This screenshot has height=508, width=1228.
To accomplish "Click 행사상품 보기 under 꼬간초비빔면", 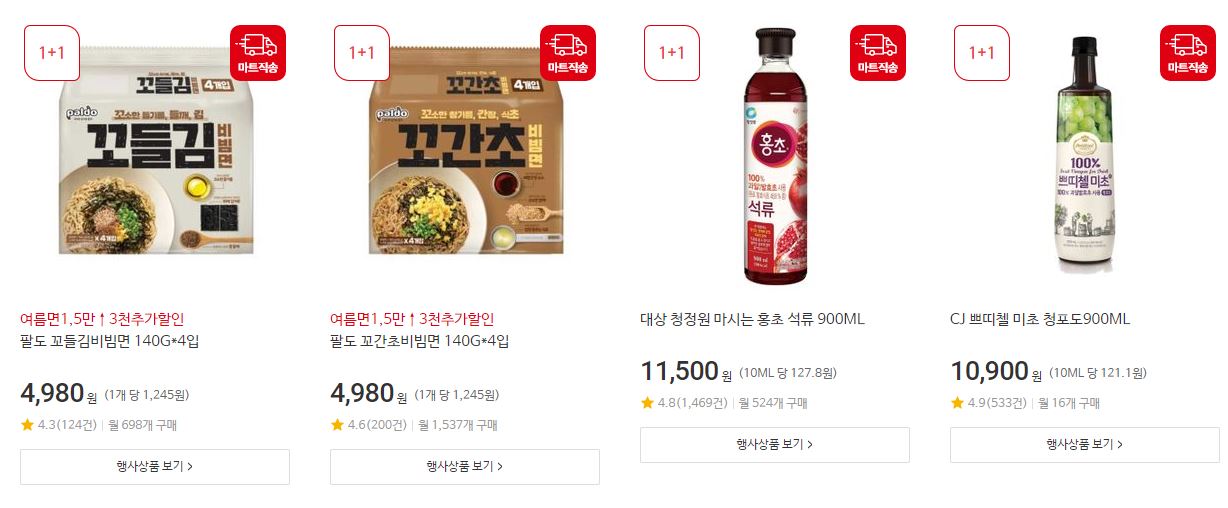I will pos(465,466).
